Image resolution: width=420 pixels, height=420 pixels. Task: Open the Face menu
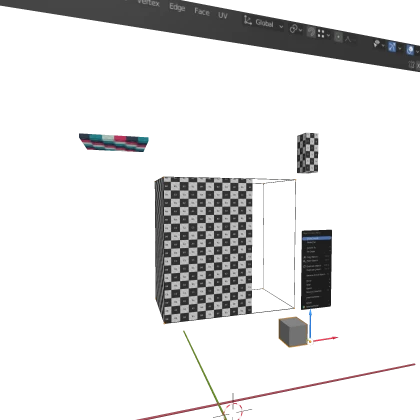(202, 11)
